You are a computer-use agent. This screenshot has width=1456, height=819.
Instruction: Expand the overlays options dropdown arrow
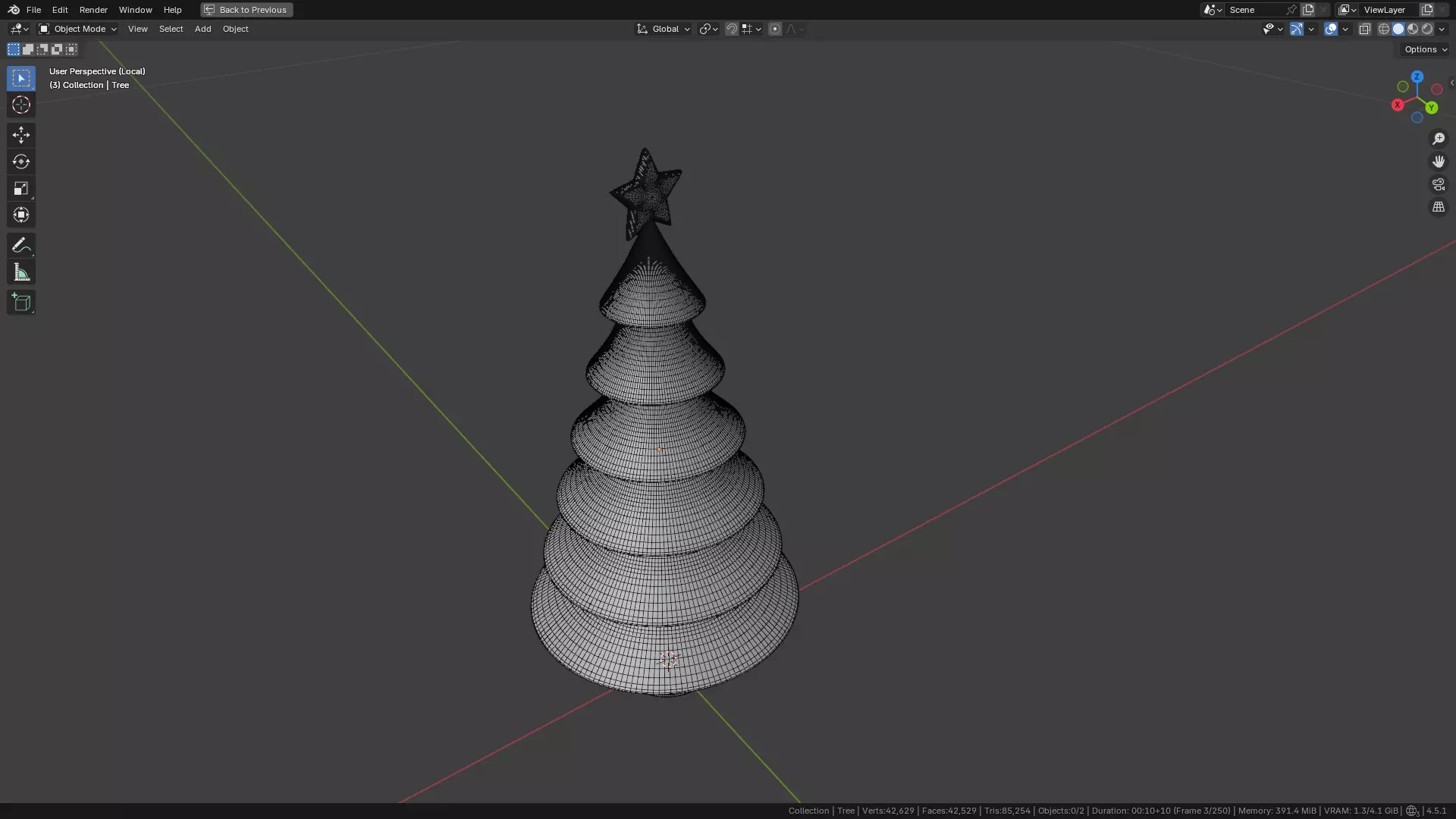coord(1345,29)
